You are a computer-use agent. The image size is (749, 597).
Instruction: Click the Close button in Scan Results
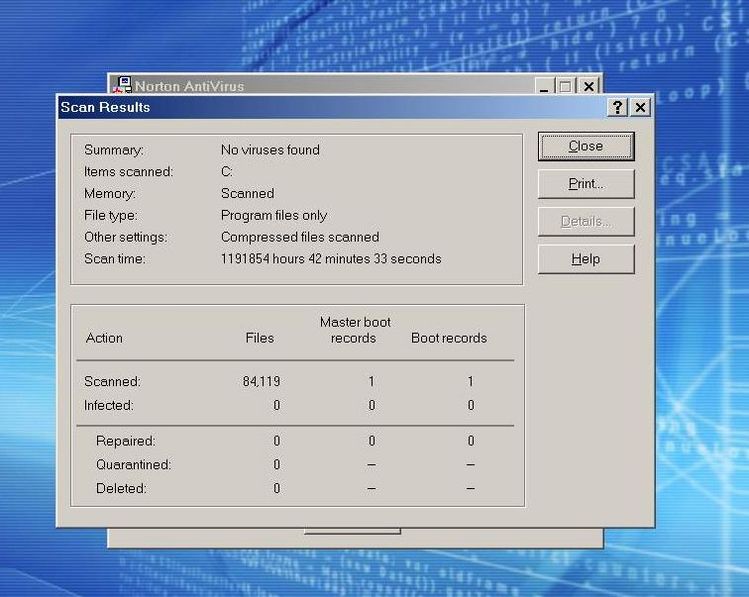click(x=586, y=146)
